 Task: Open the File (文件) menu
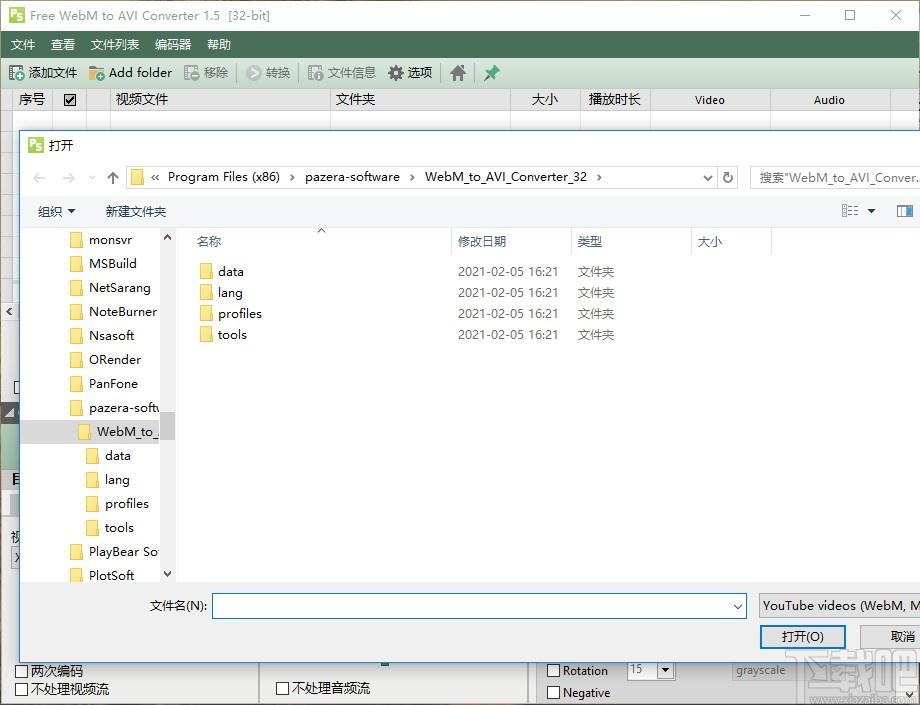tap(23, 45)
